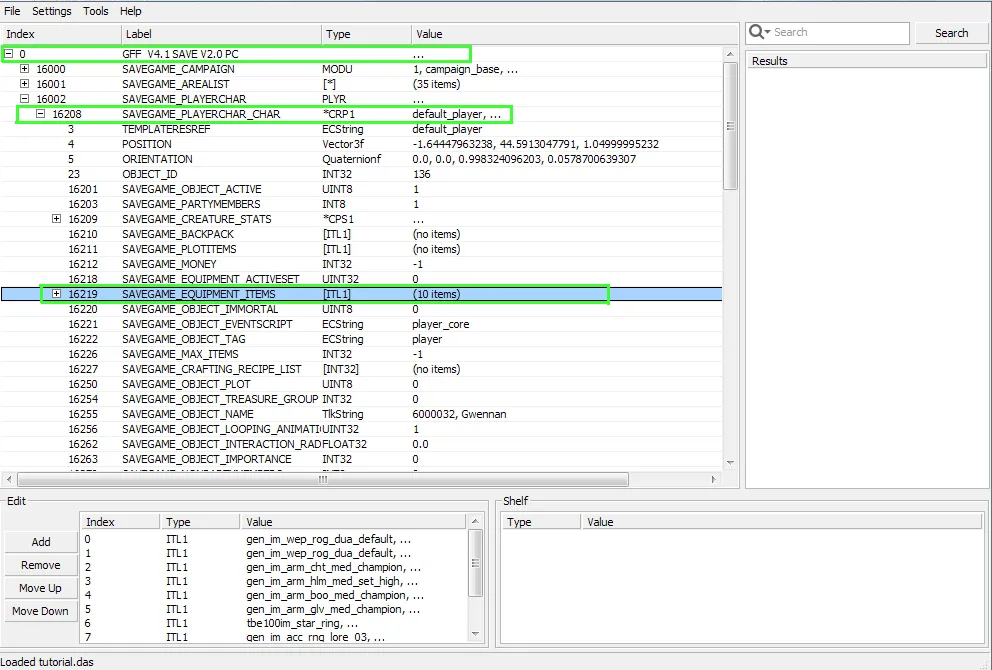Click the Move Down button
This screenshot has width=992, height=670.
pos(41,611)
